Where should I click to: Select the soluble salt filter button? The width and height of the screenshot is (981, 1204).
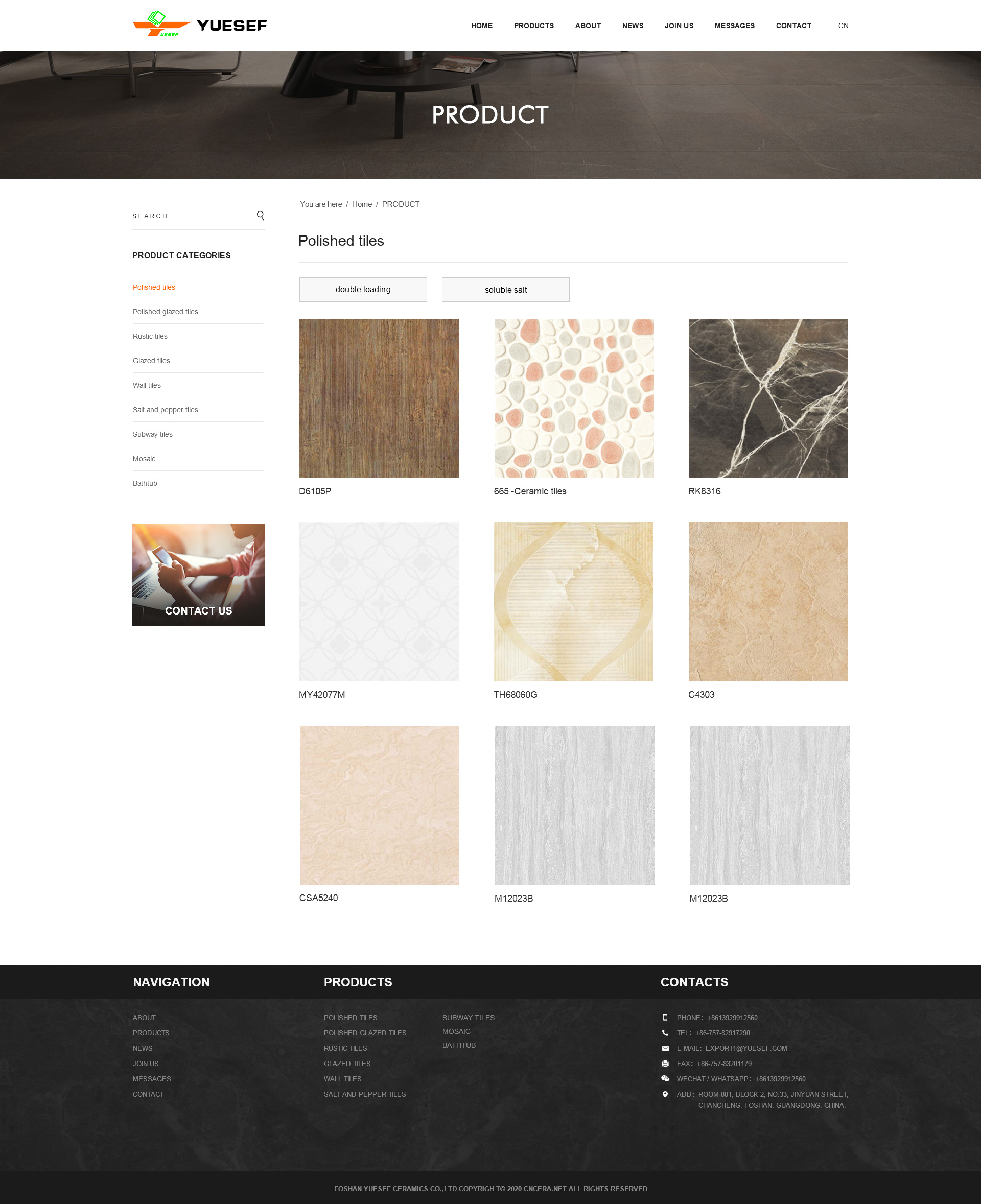pyautogui.click(x=505, y=289)
